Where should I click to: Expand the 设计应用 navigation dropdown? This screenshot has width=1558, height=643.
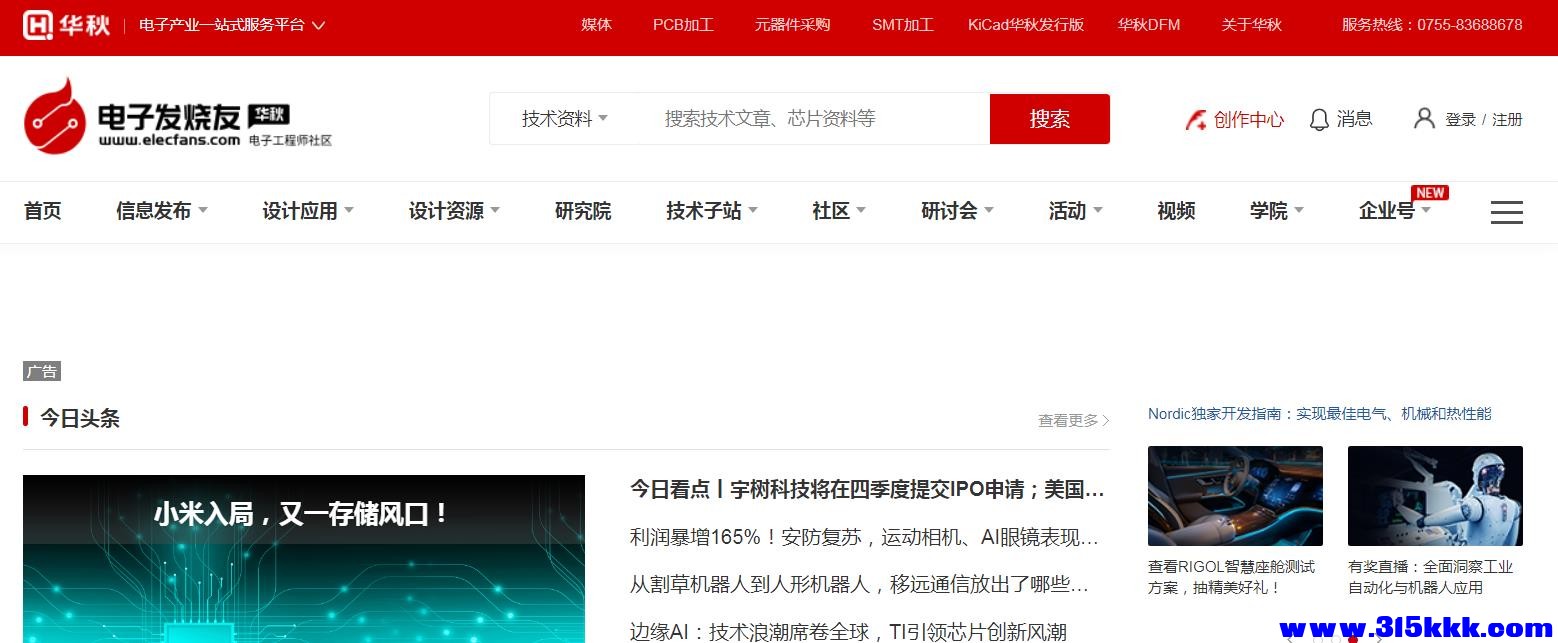tap(308, 211)
